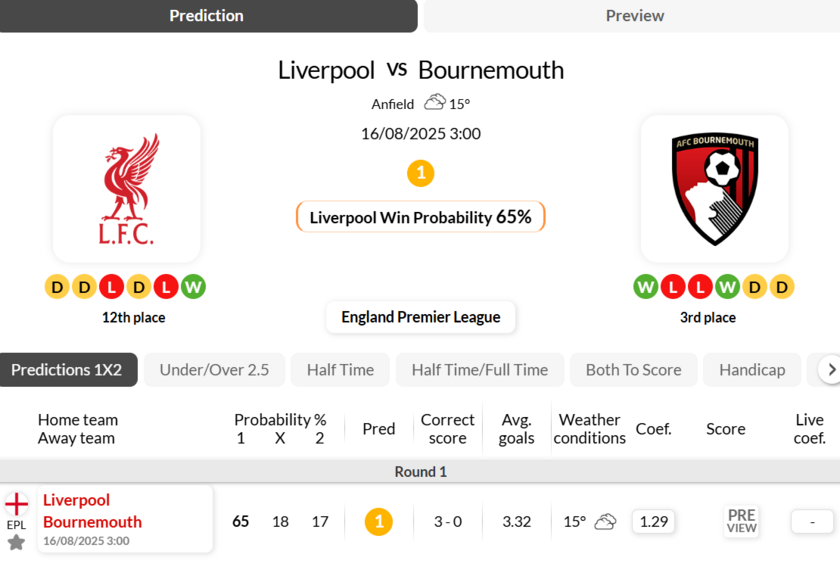The width and height of the screenshot is (840, 576).
Task: Click the weather cloud icon beside Anfield
Action: 435,102
